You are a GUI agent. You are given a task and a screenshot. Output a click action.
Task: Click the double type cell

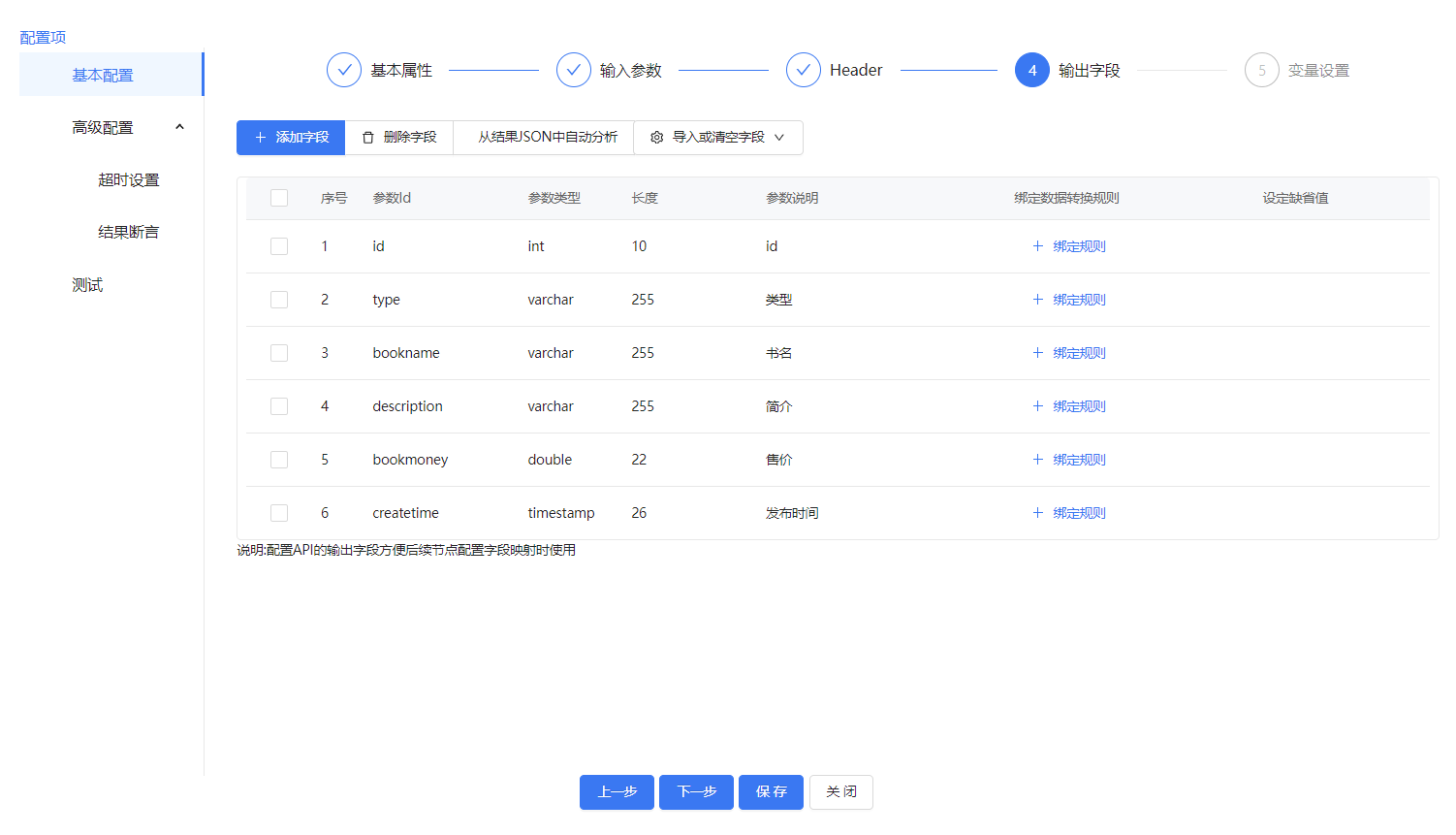[550, 460]
